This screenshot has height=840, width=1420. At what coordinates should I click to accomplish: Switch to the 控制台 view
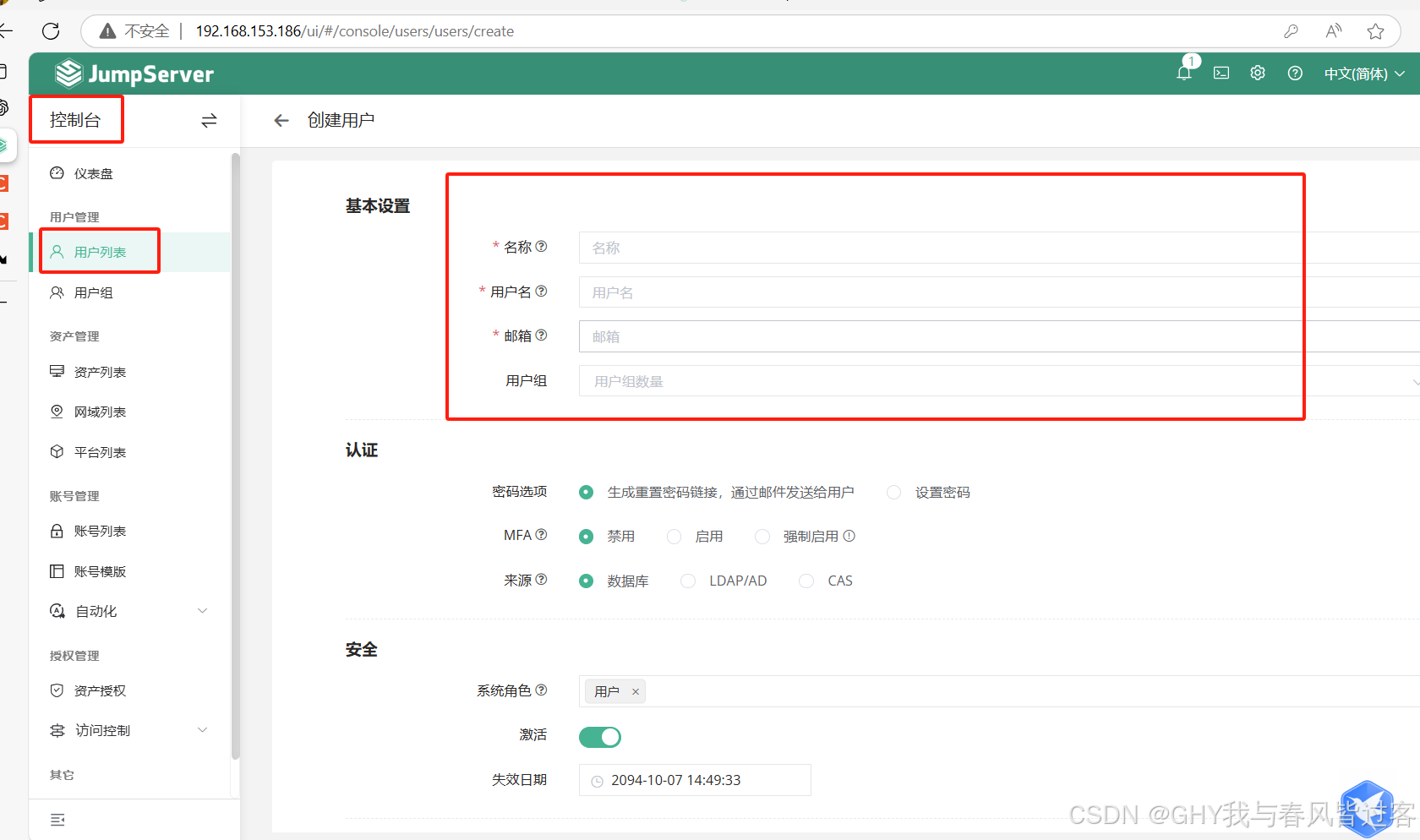point(76,119)
